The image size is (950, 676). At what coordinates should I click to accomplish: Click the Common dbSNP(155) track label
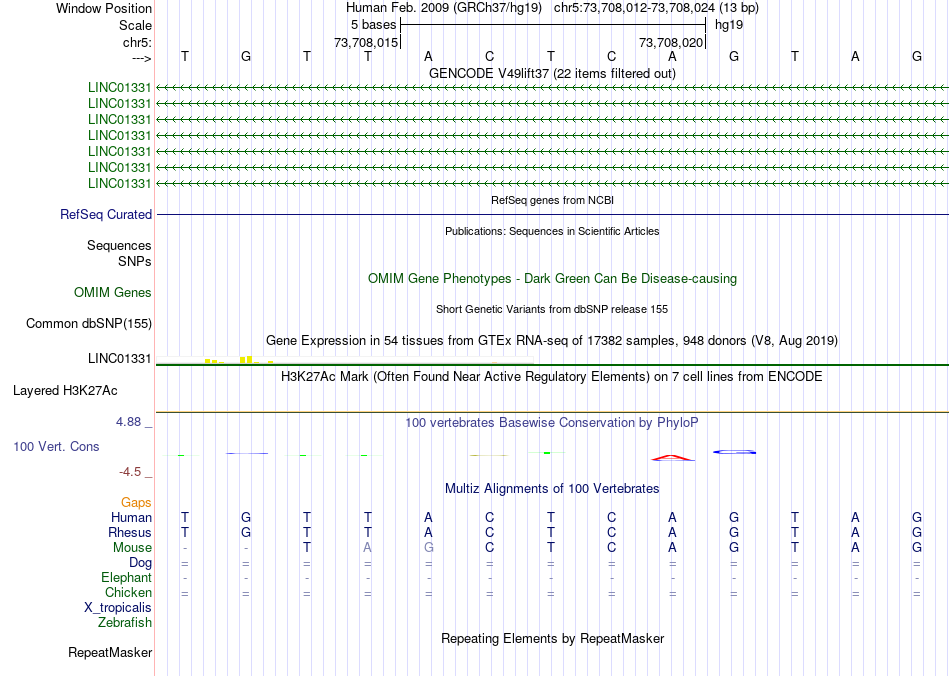click(x=89, y=323)
